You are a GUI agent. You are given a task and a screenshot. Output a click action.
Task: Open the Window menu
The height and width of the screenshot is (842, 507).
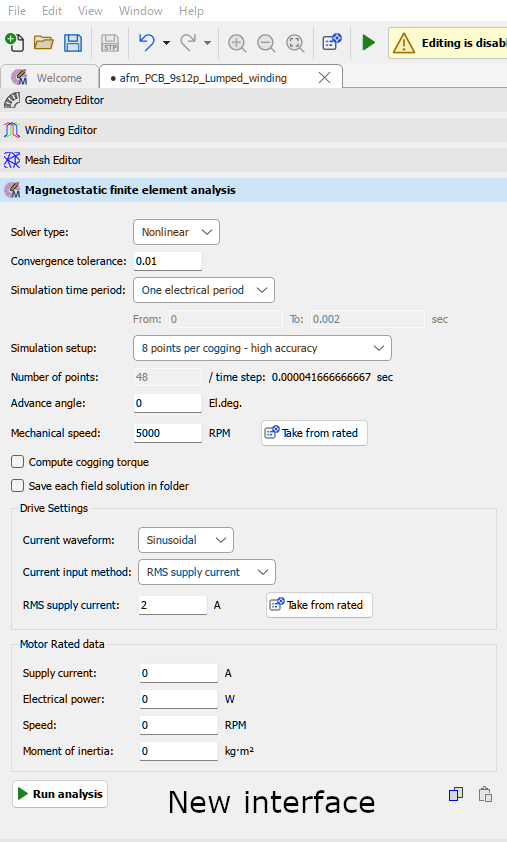(x=141, y=11)
